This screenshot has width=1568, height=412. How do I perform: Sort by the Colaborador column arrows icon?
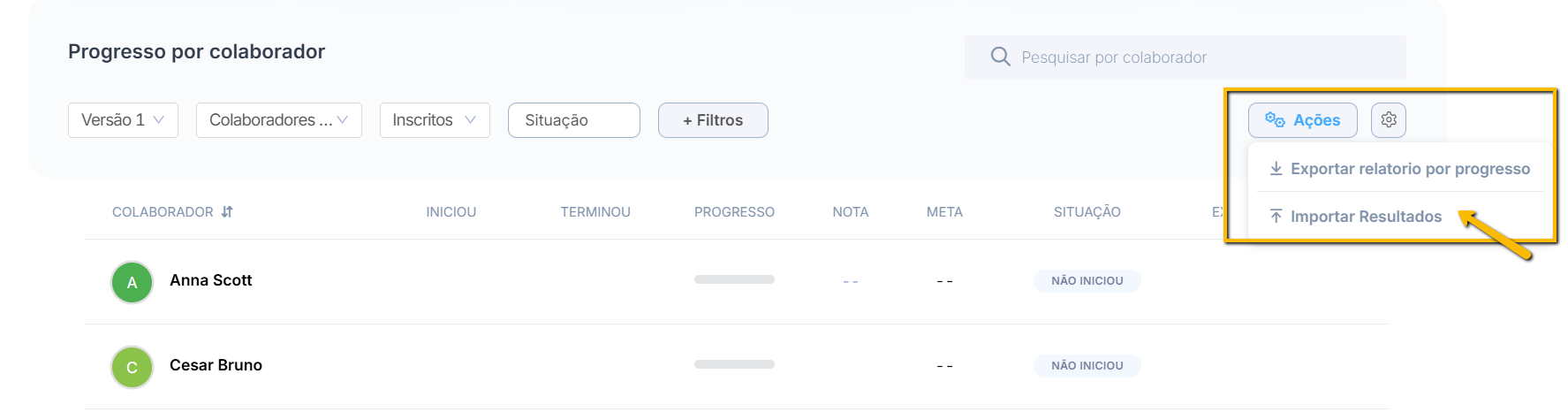tap(227, 212)
